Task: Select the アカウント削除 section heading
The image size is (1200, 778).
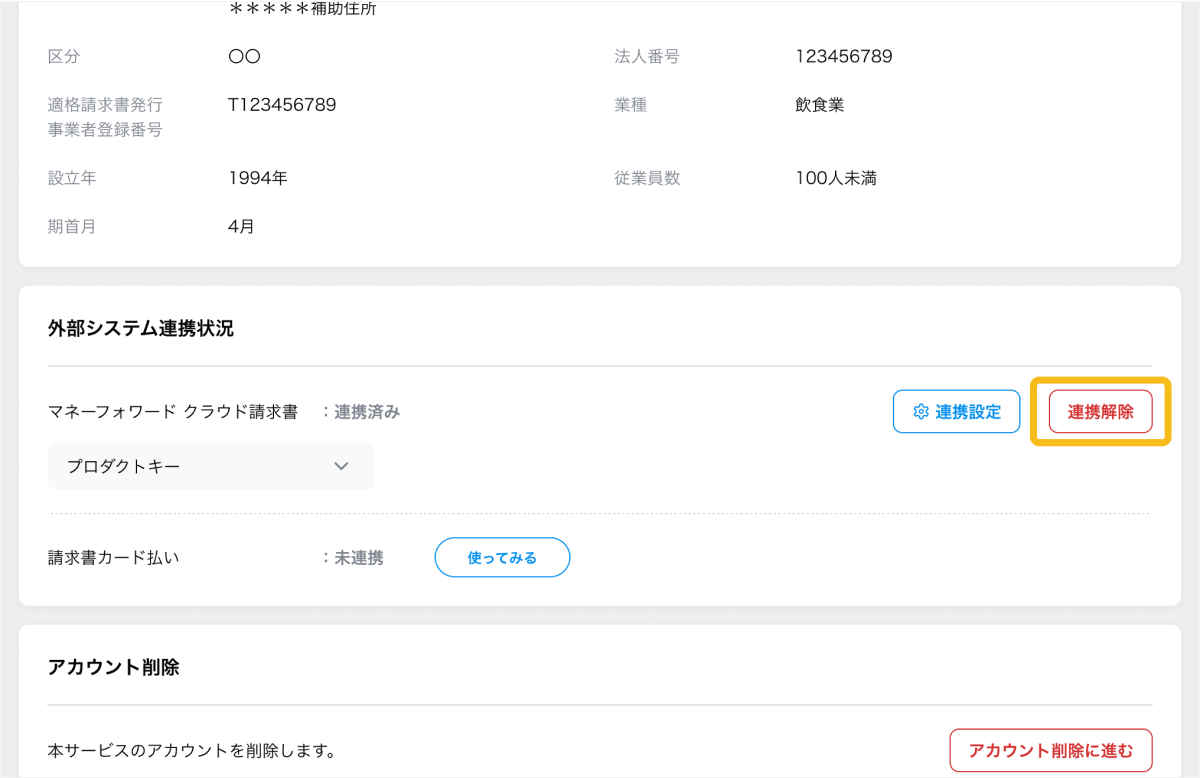Action: click(113, 667)
